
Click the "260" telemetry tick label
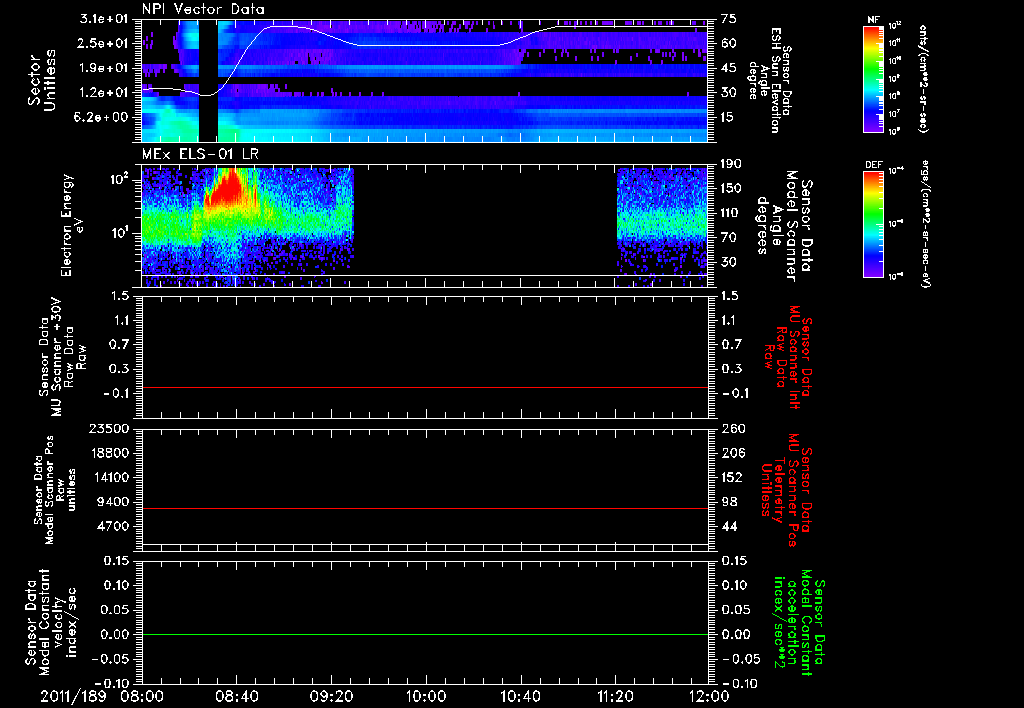732,428
